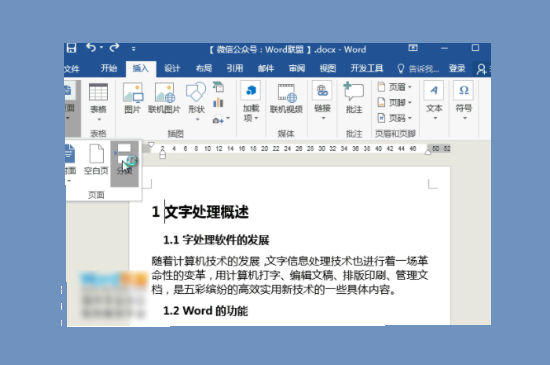Viewport: 550px width, 365px height.
Task: Insert a 联机视频 online video
Action: (286, 99)
